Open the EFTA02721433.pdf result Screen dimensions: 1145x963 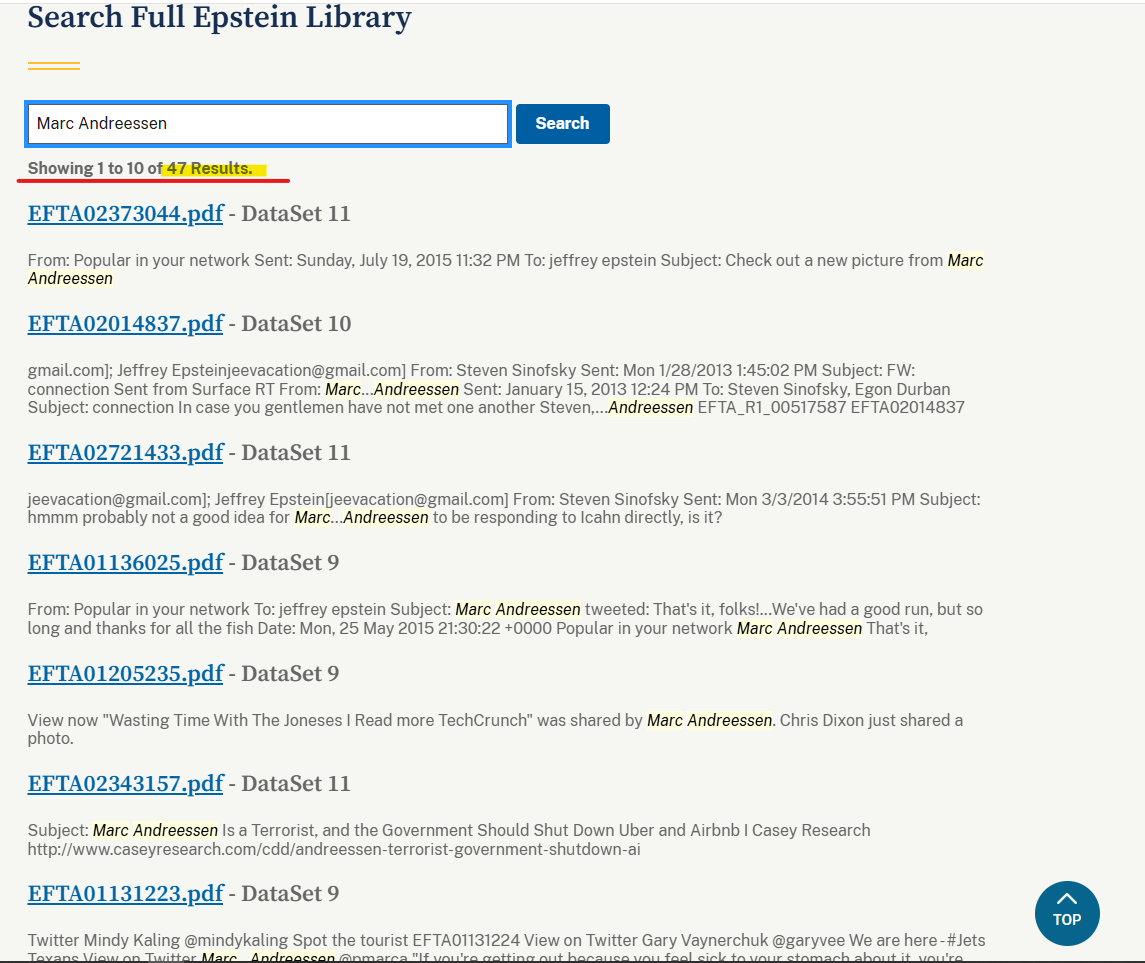tap(125, 453)
